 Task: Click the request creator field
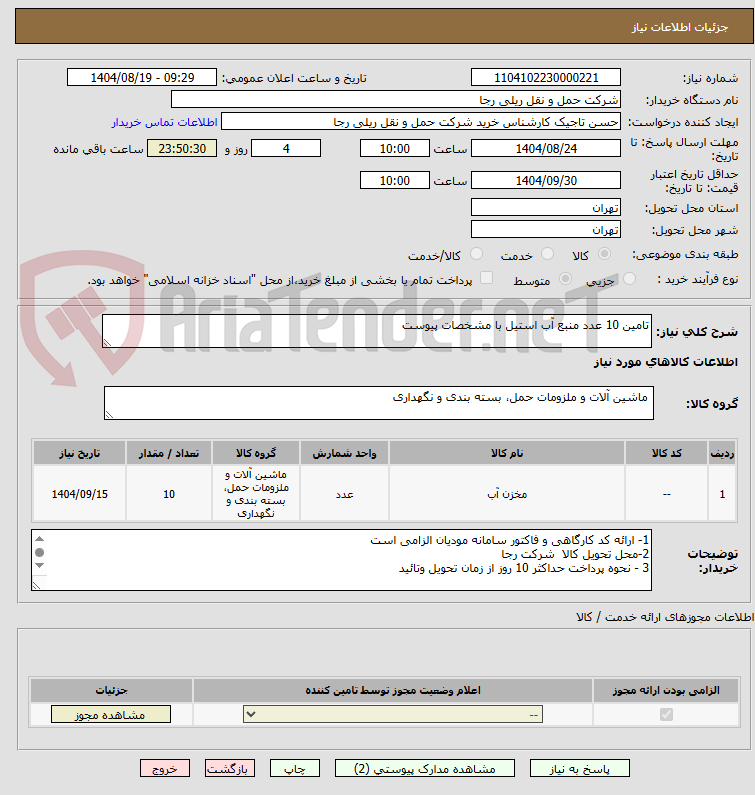pos(421,122)
